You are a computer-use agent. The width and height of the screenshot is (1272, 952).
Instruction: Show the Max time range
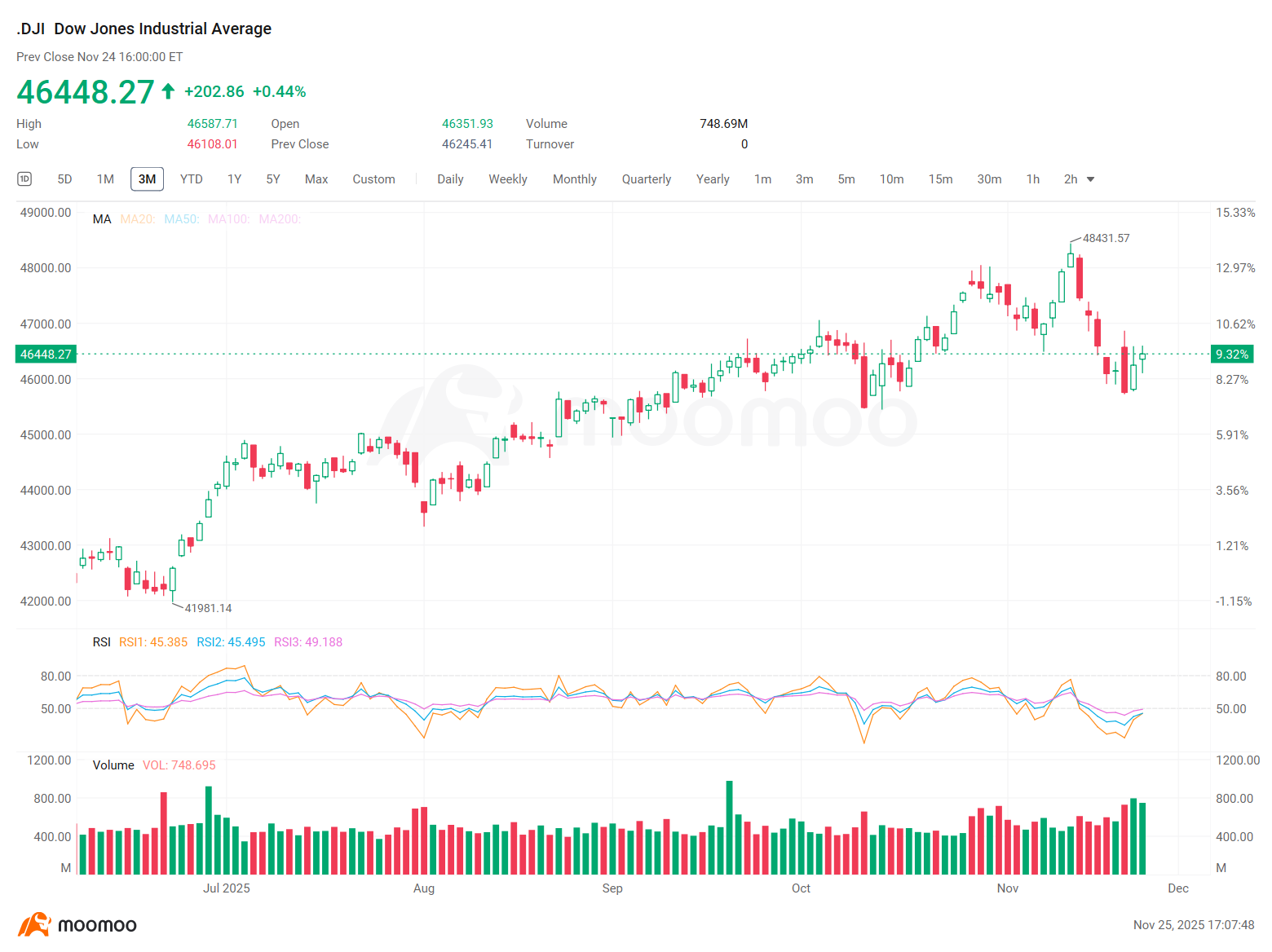[x=316, y=179]
